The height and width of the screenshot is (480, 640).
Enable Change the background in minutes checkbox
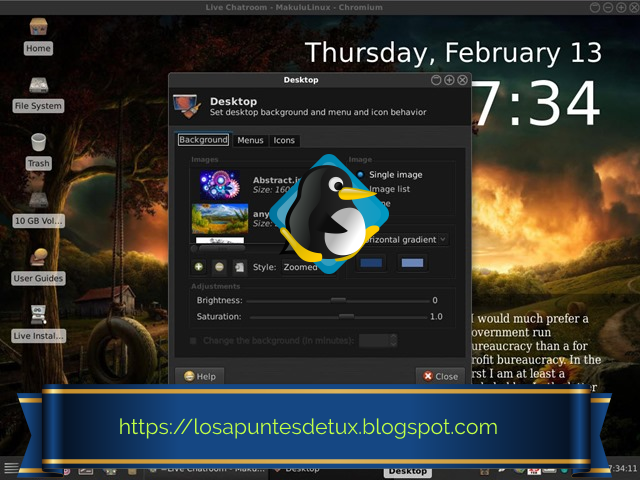coord(193,340)
